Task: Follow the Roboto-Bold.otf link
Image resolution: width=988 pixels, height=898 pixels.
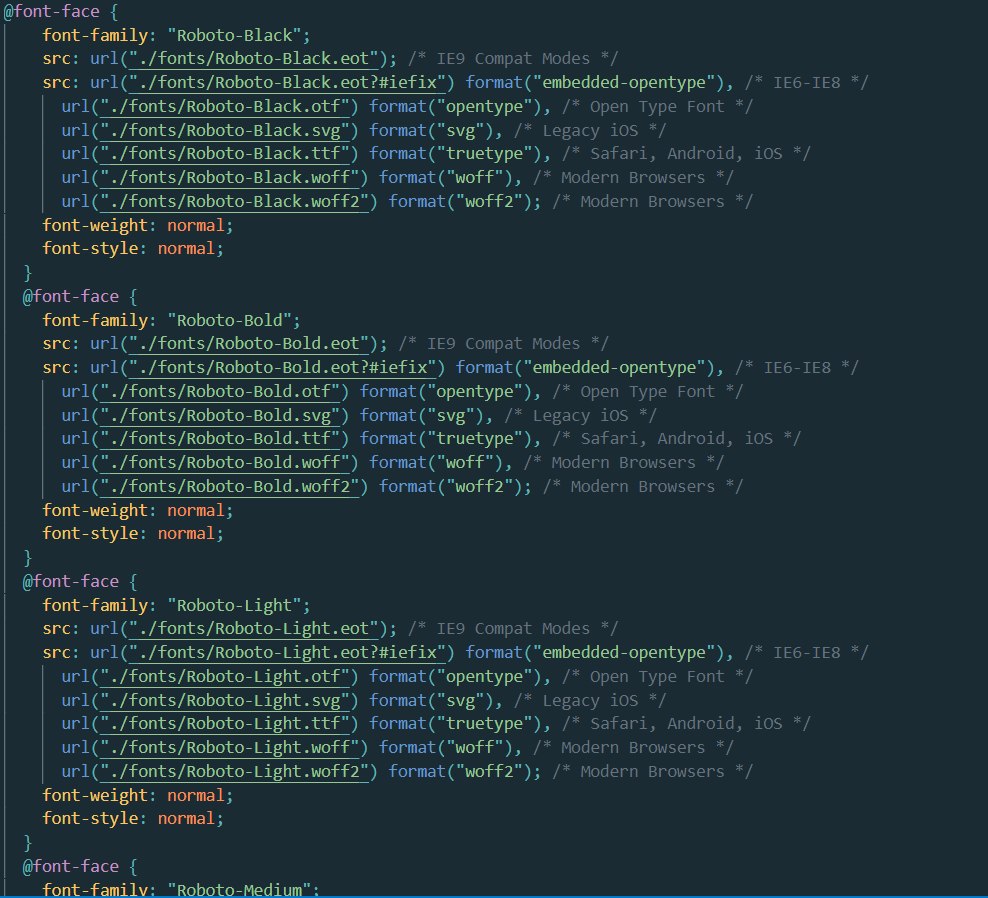Action: pyautogui.click(x=220, y=391)
